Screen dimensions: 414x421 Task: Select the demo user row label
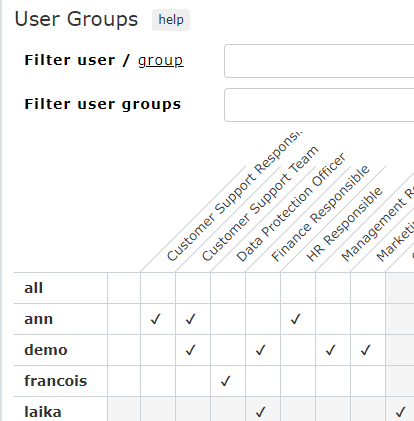coord(46,350)
